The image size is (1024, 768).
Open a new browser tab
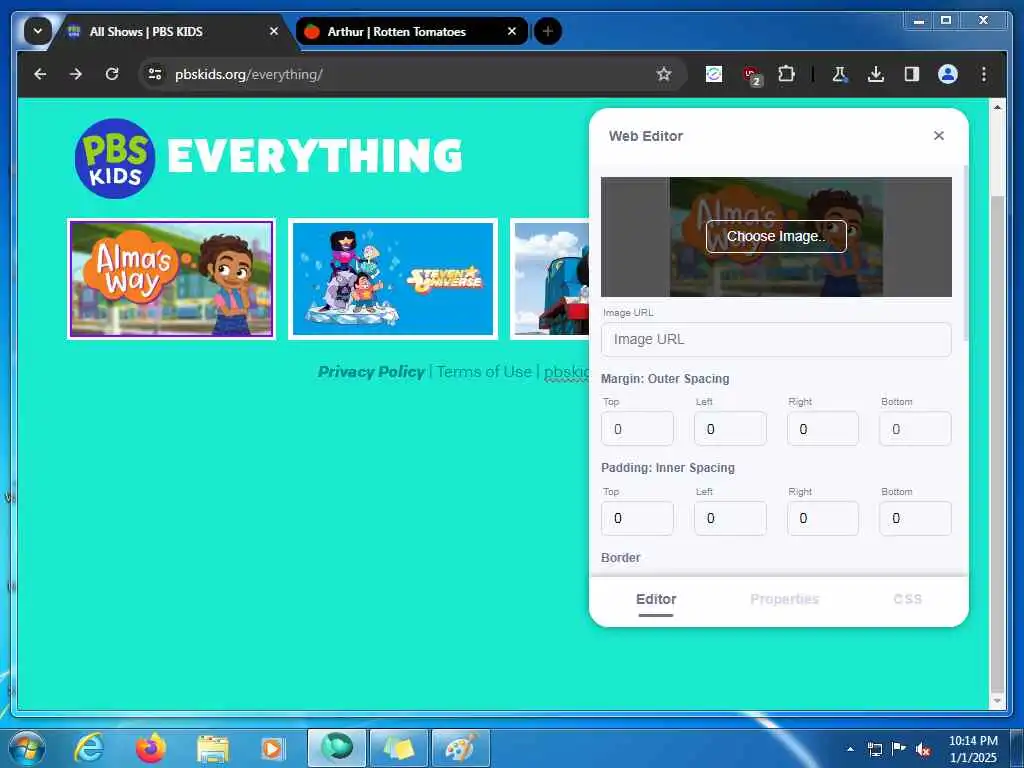(x=547, y=31)
